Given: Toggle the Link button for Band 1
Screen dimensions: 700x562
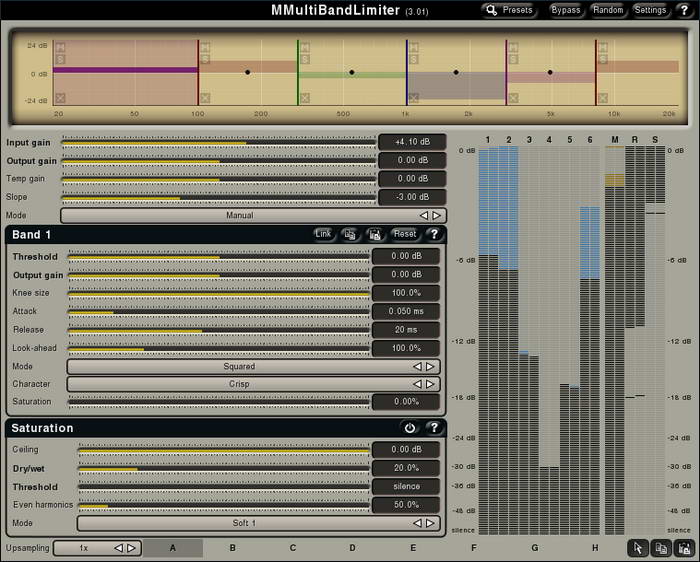Looking at the screenshot, I should [323, 234].
